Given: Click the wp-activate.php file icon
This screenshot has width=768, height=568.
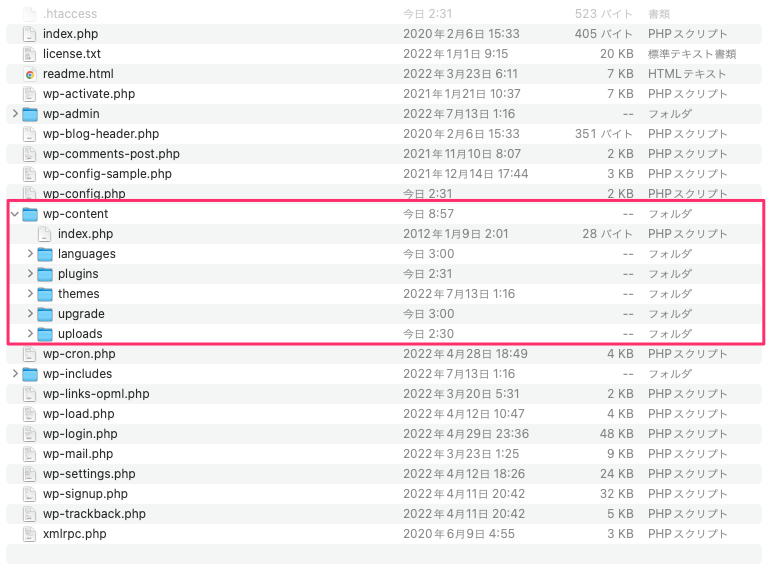Looking at the screenshot, I should 30,94.
